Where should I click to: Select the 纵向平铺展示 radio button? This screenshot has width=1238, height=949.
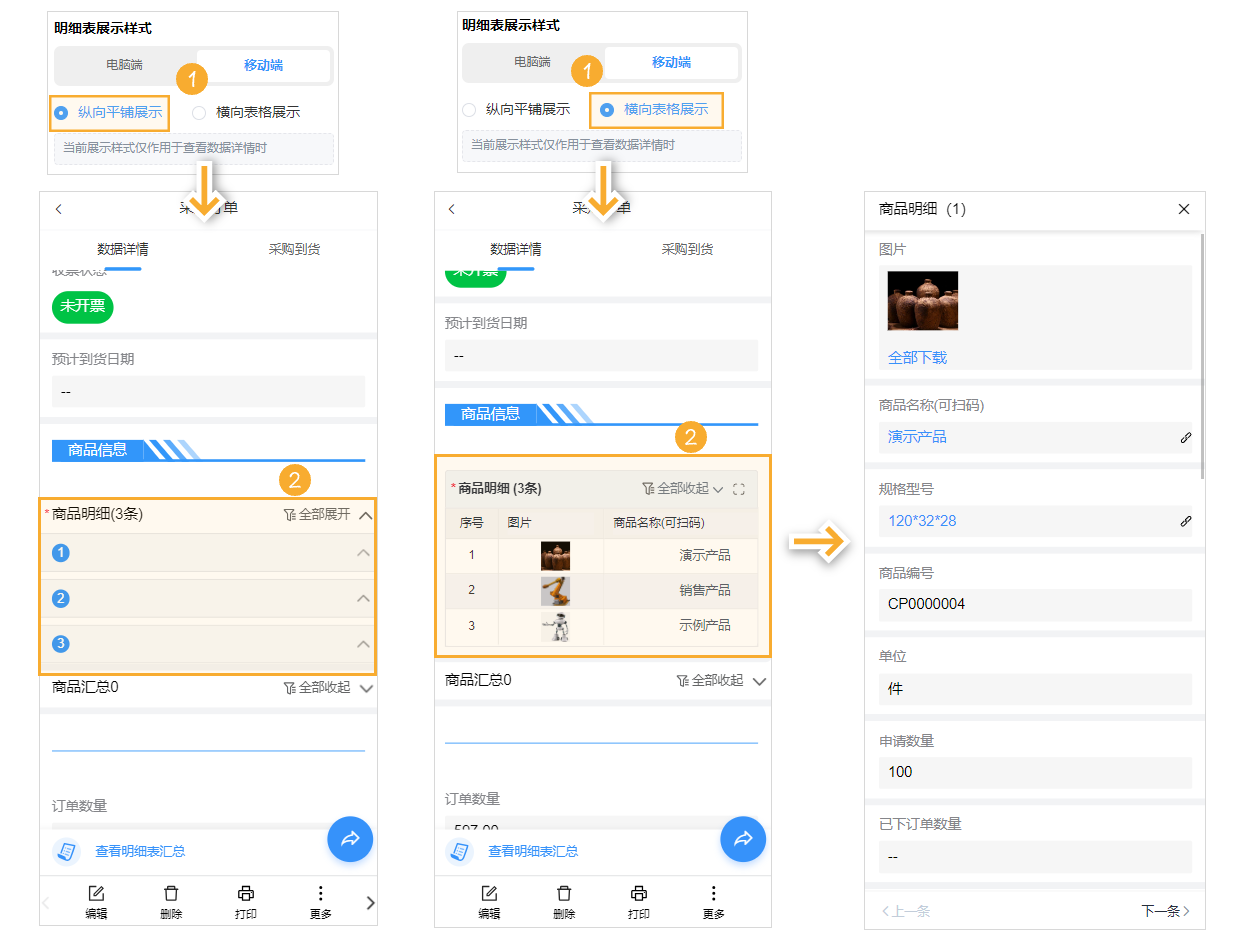coord(60,112)
